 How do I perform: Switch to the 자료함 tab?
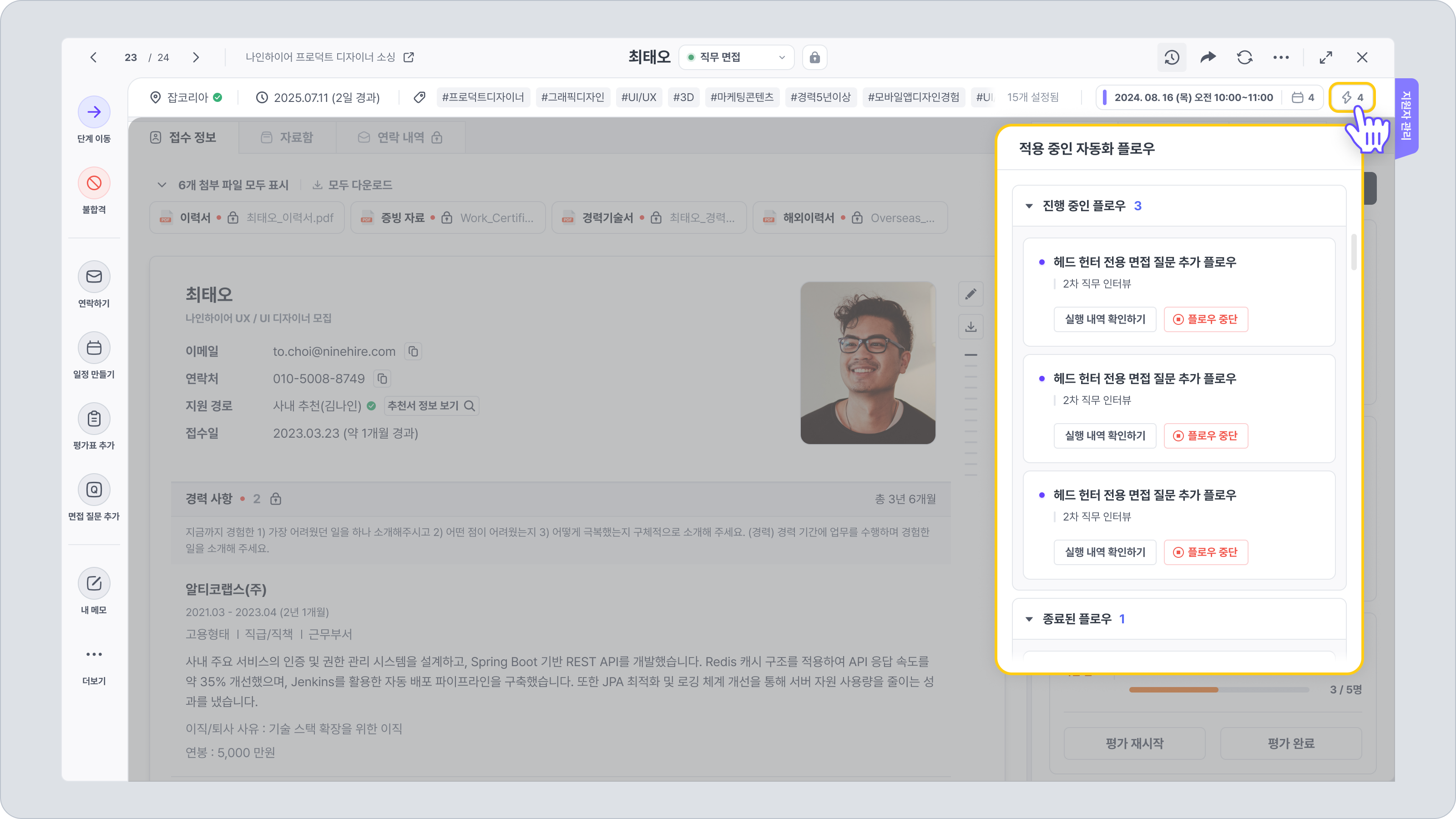click(x=287, y=137)
